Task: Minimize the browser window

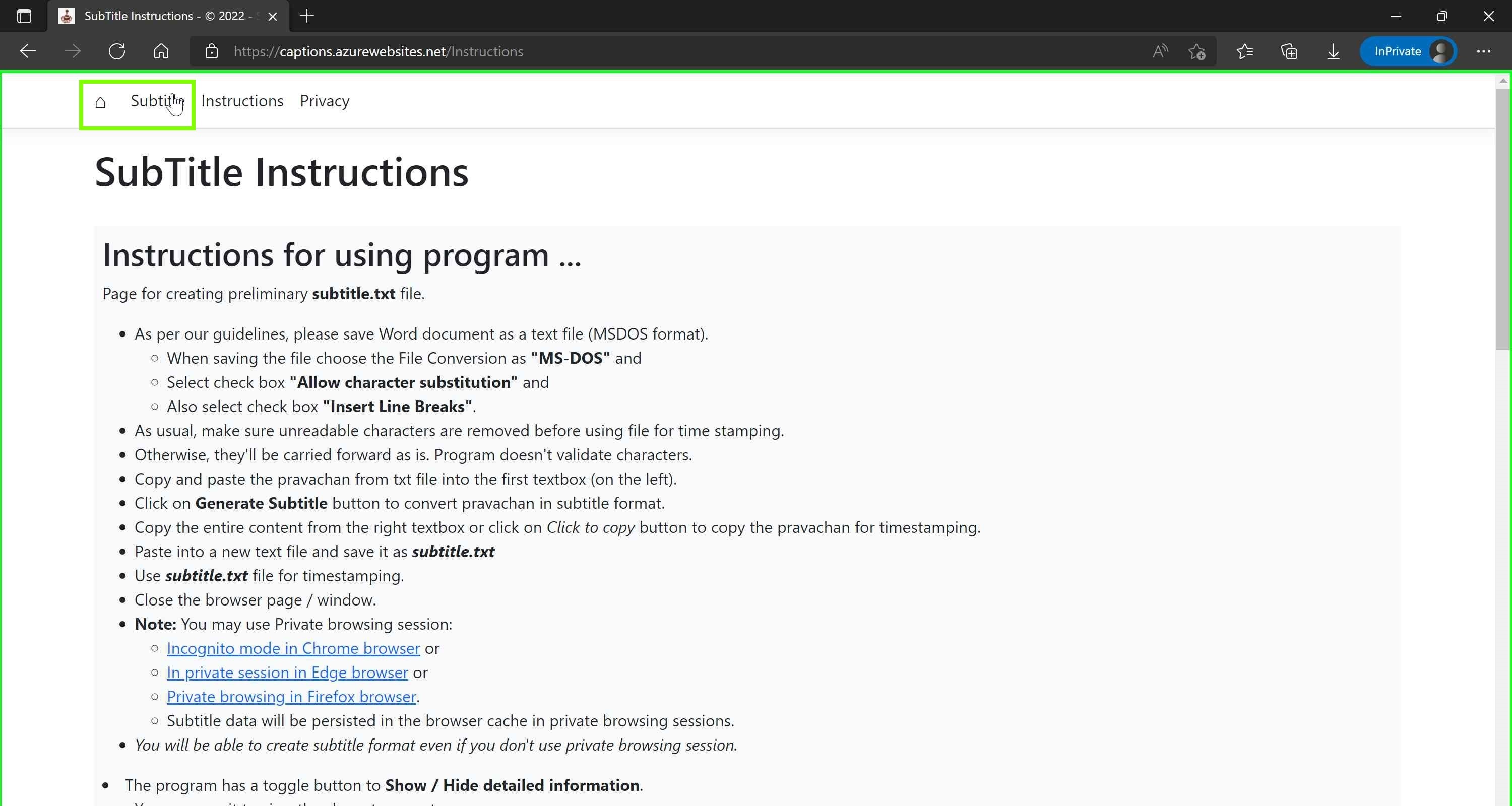Action: coord(1397,16)
